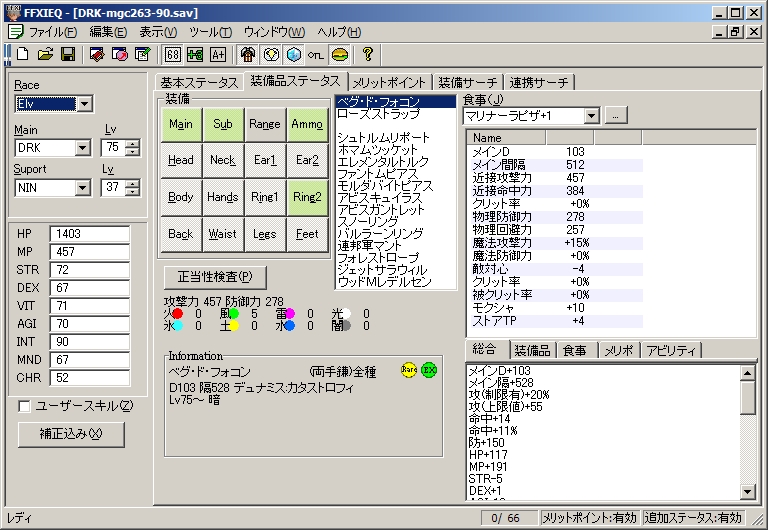Open the ファイル(F) menu
Screen dimensions: 768x530
coord(52,32)
